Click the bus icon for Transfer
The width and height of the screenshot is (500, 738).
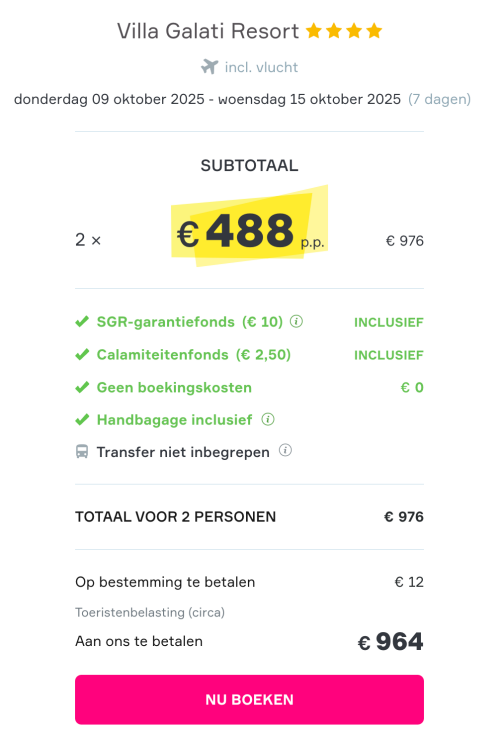click(82, 452)
